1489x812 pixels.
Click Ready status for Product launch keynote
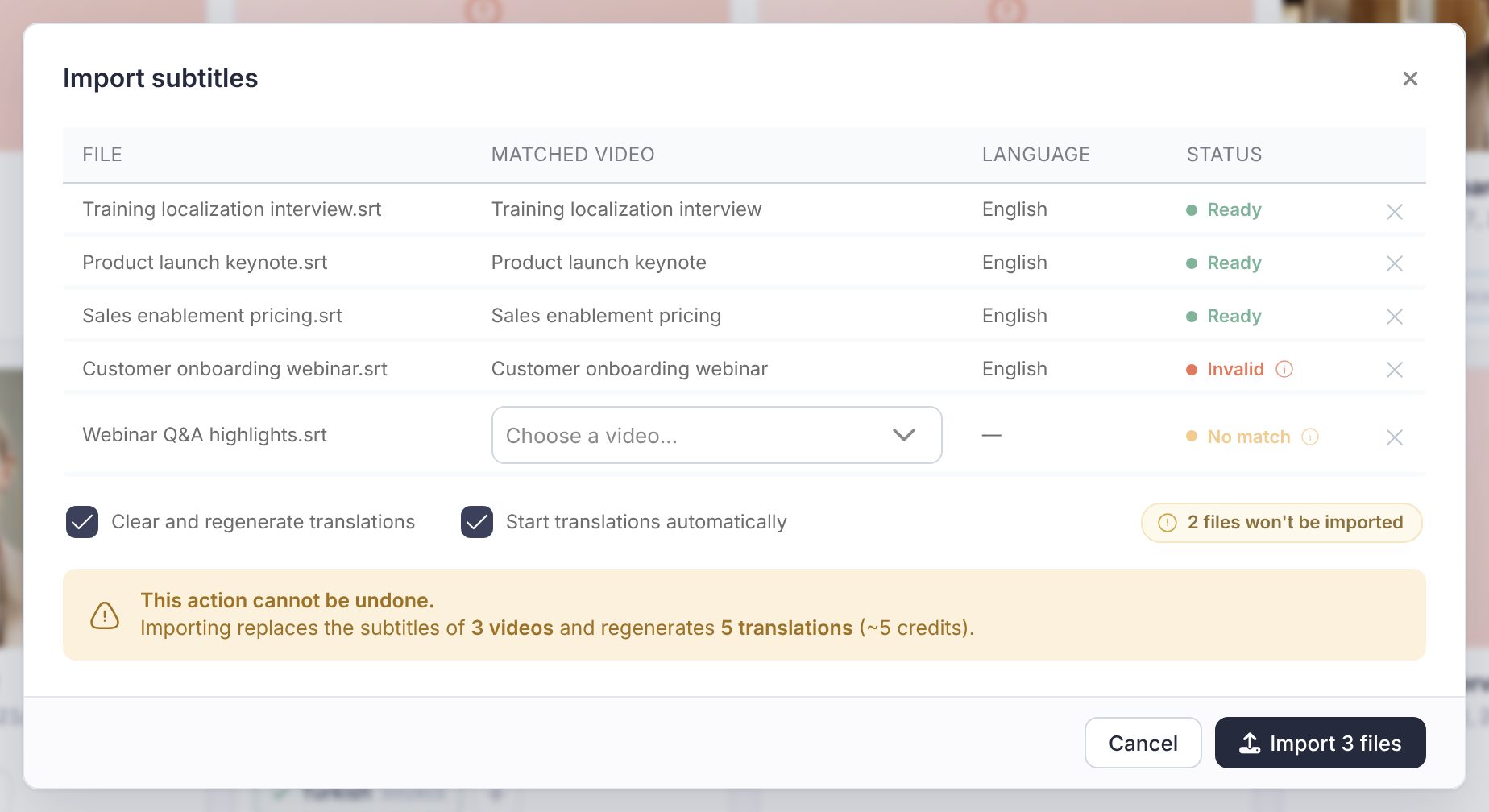(x=1234, y=263)
